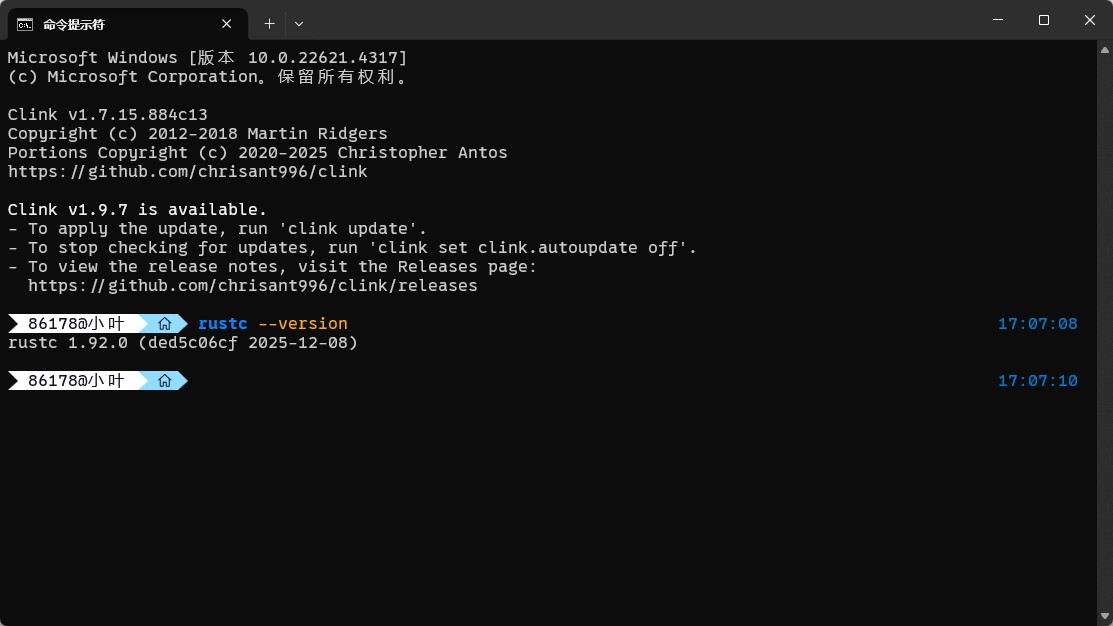This screenshot has width=1113, height=626.
Task: Click the home icon in the empty prompt
Action: click(x=165, y=381)
